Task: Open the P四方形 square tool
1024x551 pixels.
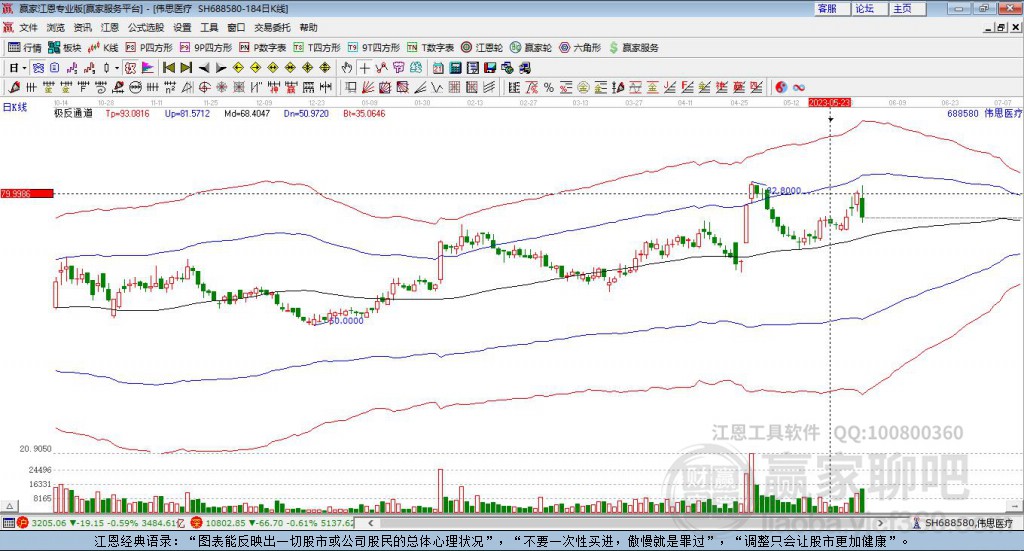Action: tap(149, 48)
